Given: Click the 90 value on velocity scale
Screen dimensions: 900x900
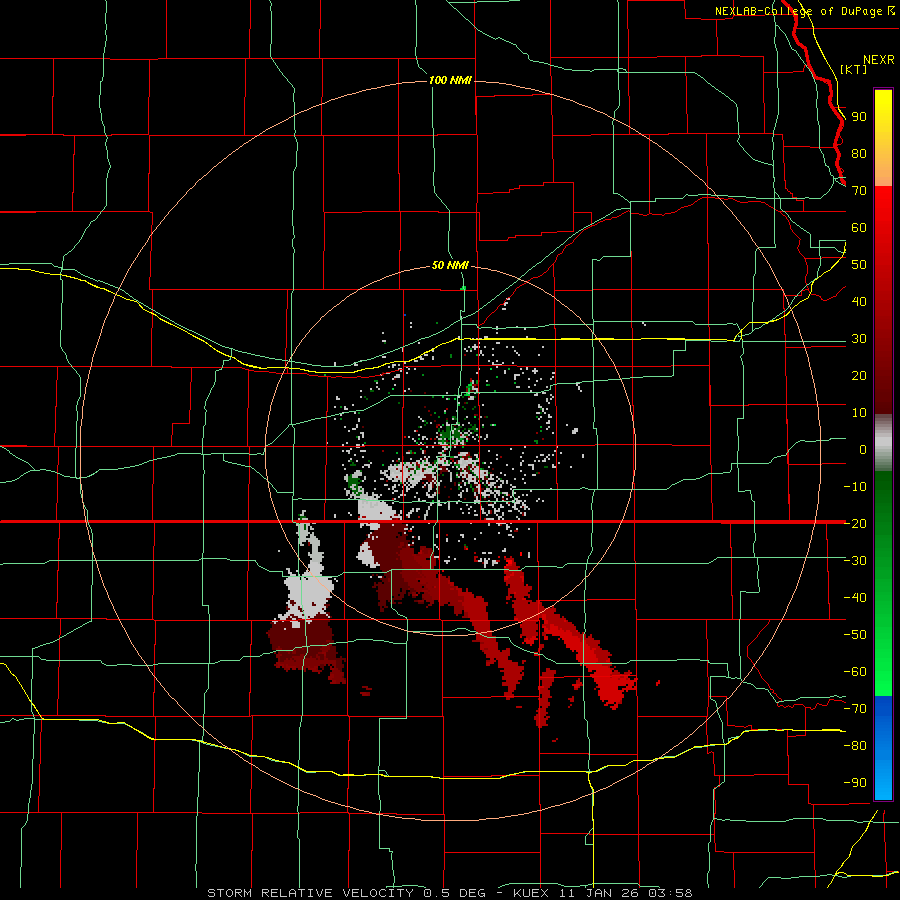Looking at the screenshot, I should (x=859, y=117).
